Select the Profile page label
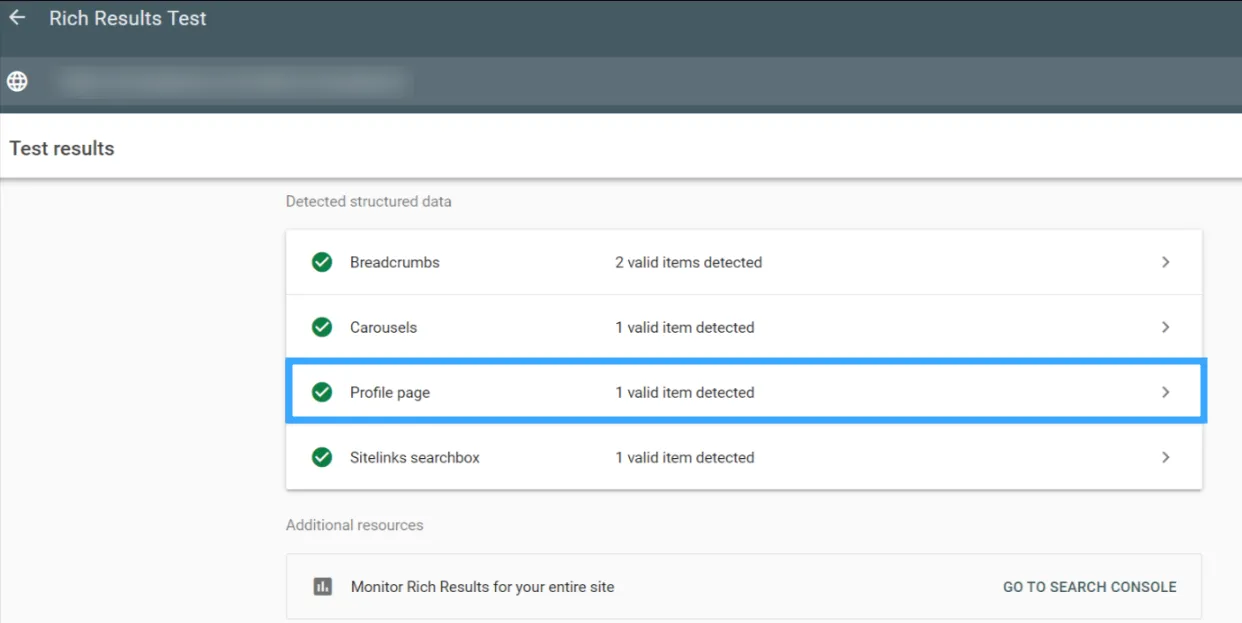The image size is (1242, 623). pos(390,392)
